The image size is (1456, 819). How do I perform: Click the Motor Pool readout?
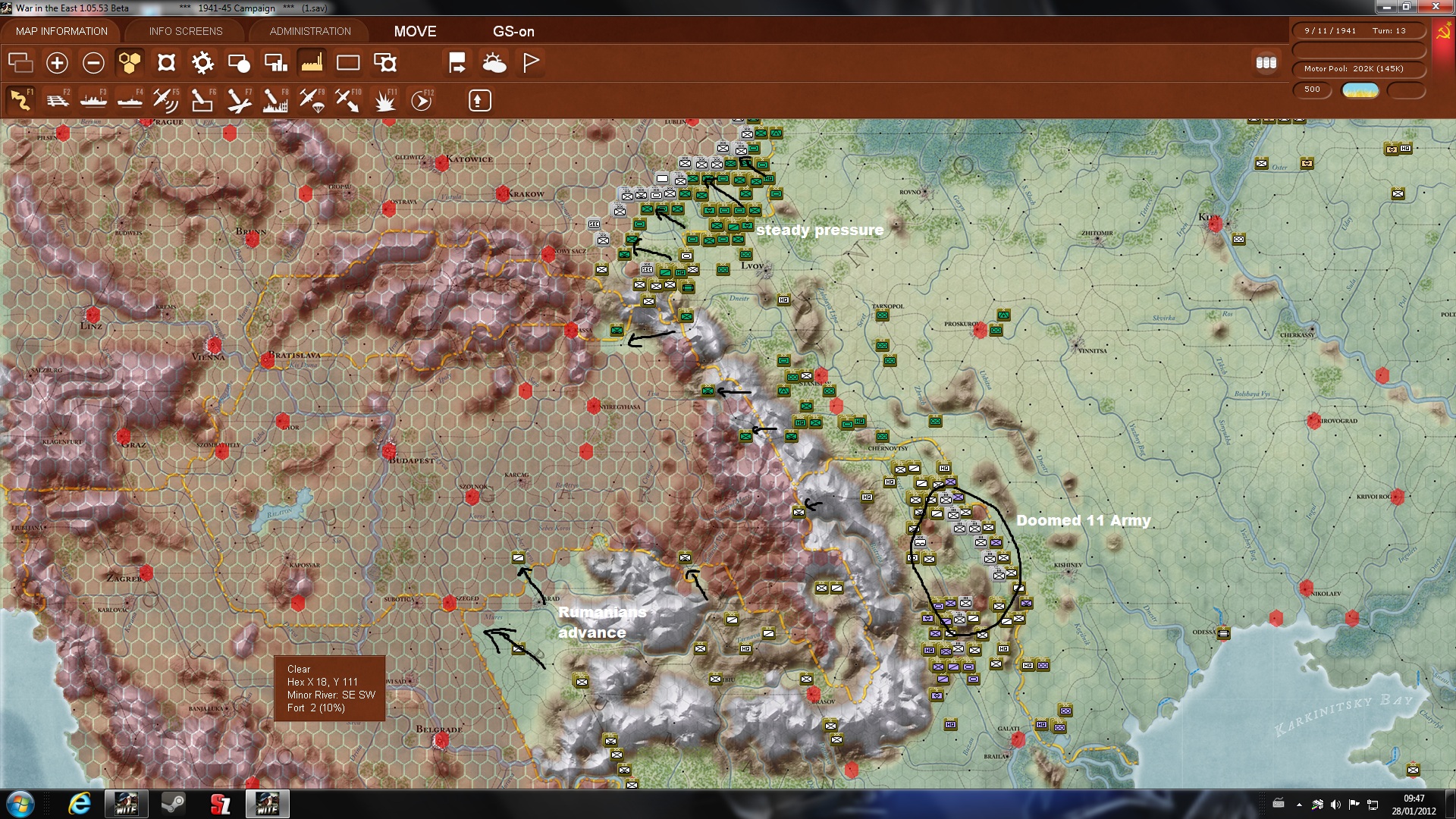pos(1358,69)
